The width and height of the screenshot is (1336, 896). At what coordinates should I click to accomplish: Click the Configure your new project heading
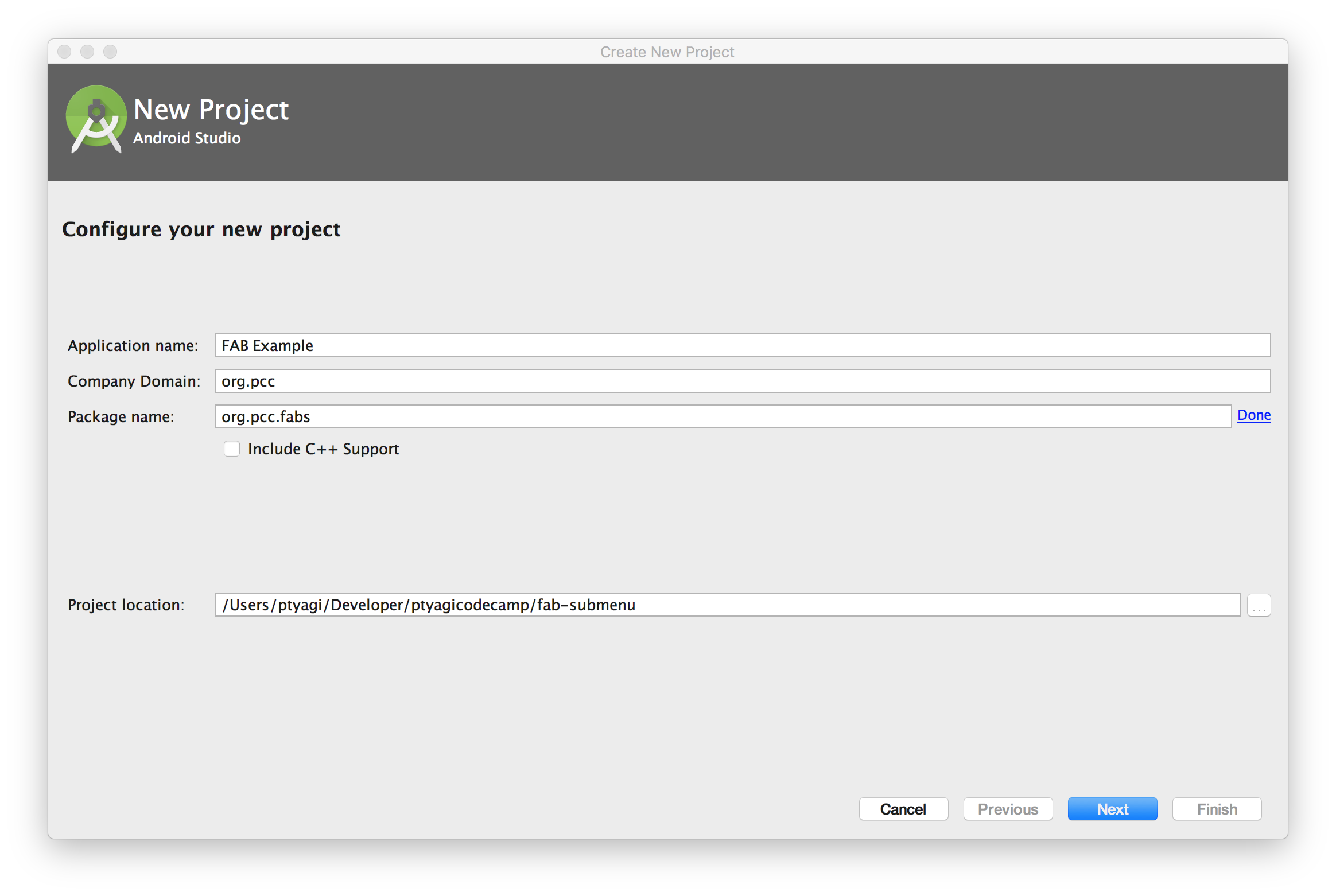[201, 229]
